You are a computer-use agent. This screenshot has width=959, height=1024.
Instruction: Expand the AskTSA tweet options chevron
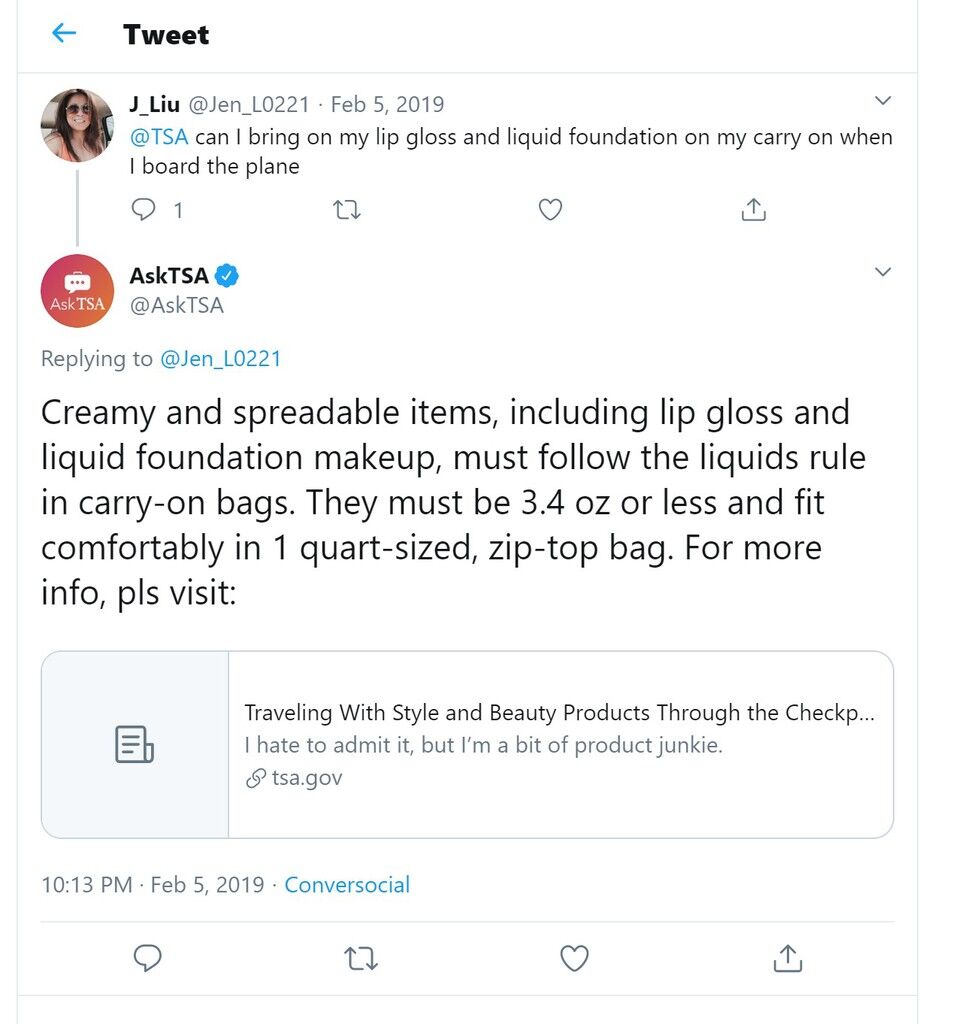(883, 272)
